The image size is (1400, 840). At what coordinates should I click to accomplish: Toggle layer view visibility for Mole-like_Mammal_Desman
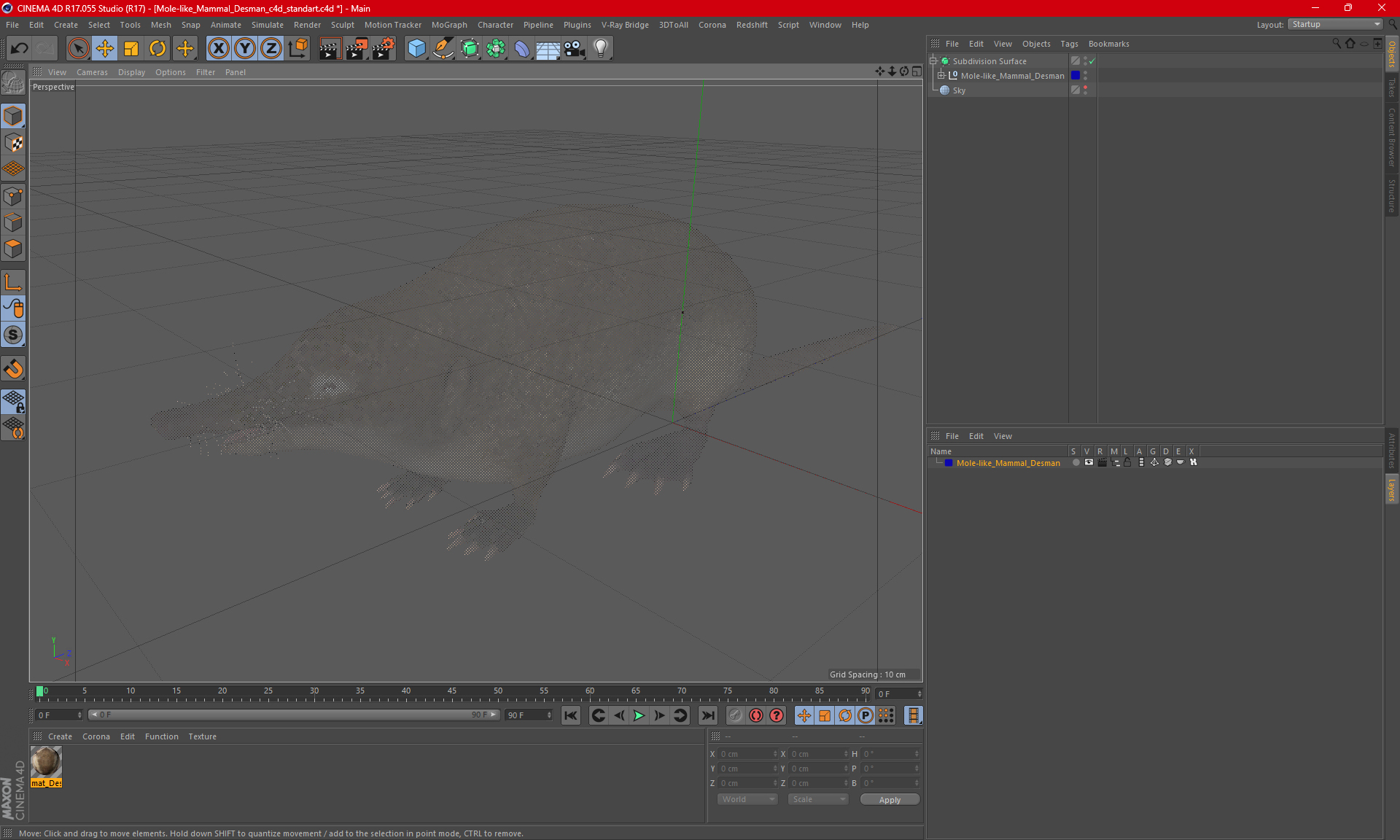1089,462
